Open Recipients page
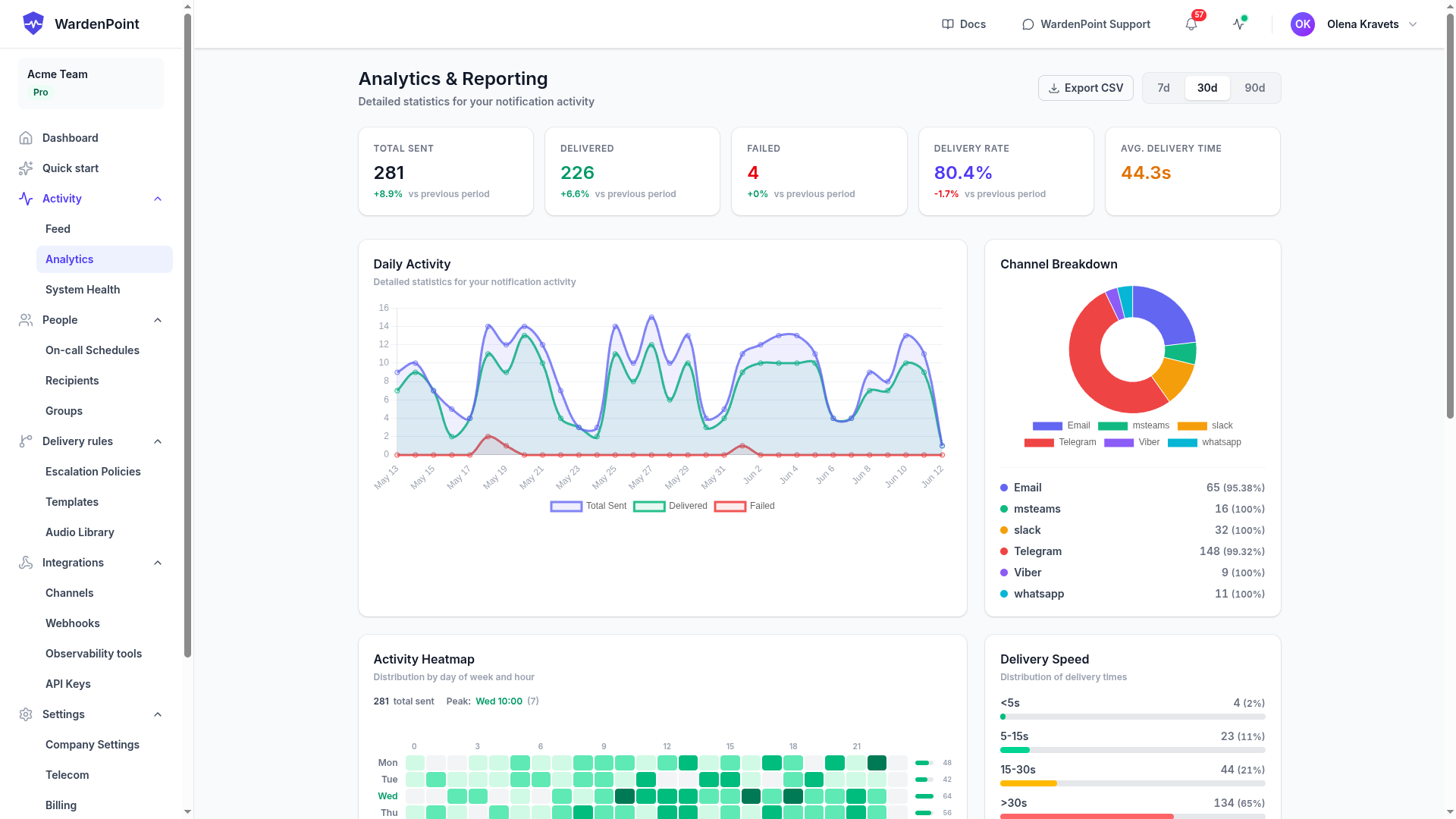This screenshot has height=819, width=1456. pos(105,381)
